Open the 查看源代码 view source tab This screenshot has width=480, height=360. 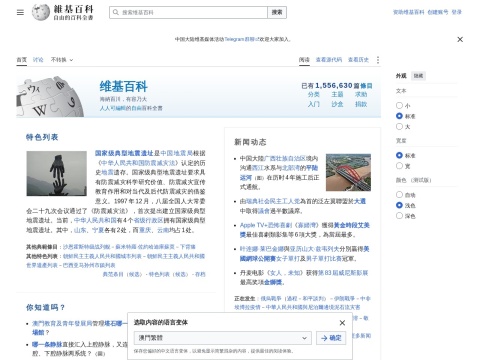pos(329,60)
